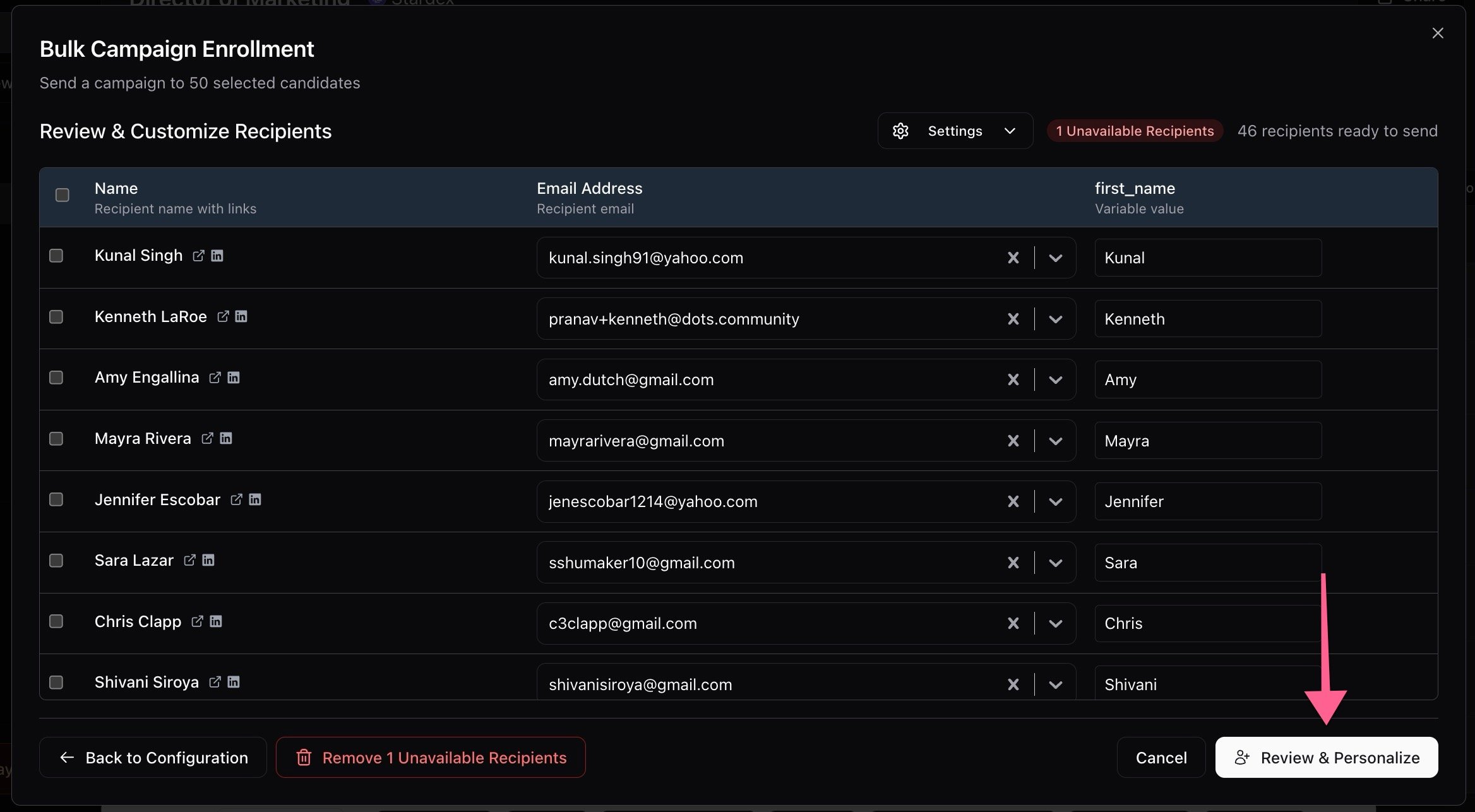Expand email options for sshumaker10@gmail.com
The image size is (1475, 812).
coord(1056,563)
